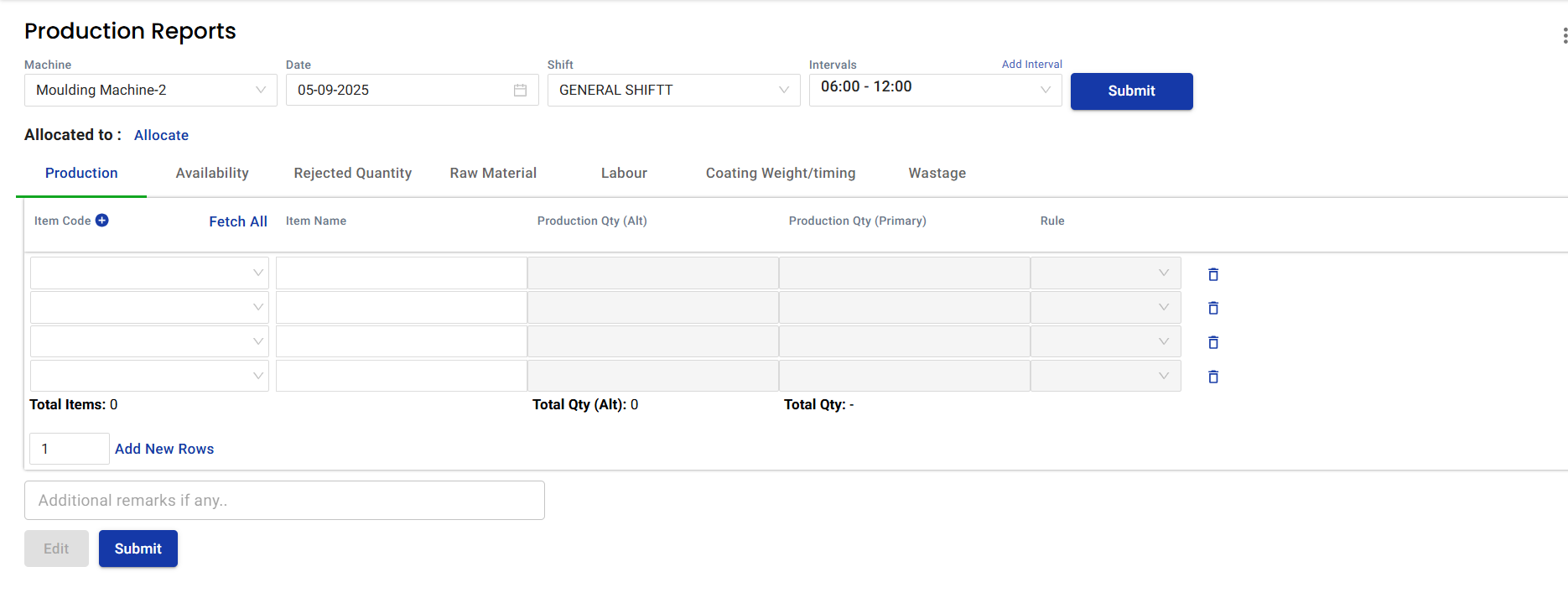Click the Allocate link
Screen dimensions: 1568x598
coord(161,135)
